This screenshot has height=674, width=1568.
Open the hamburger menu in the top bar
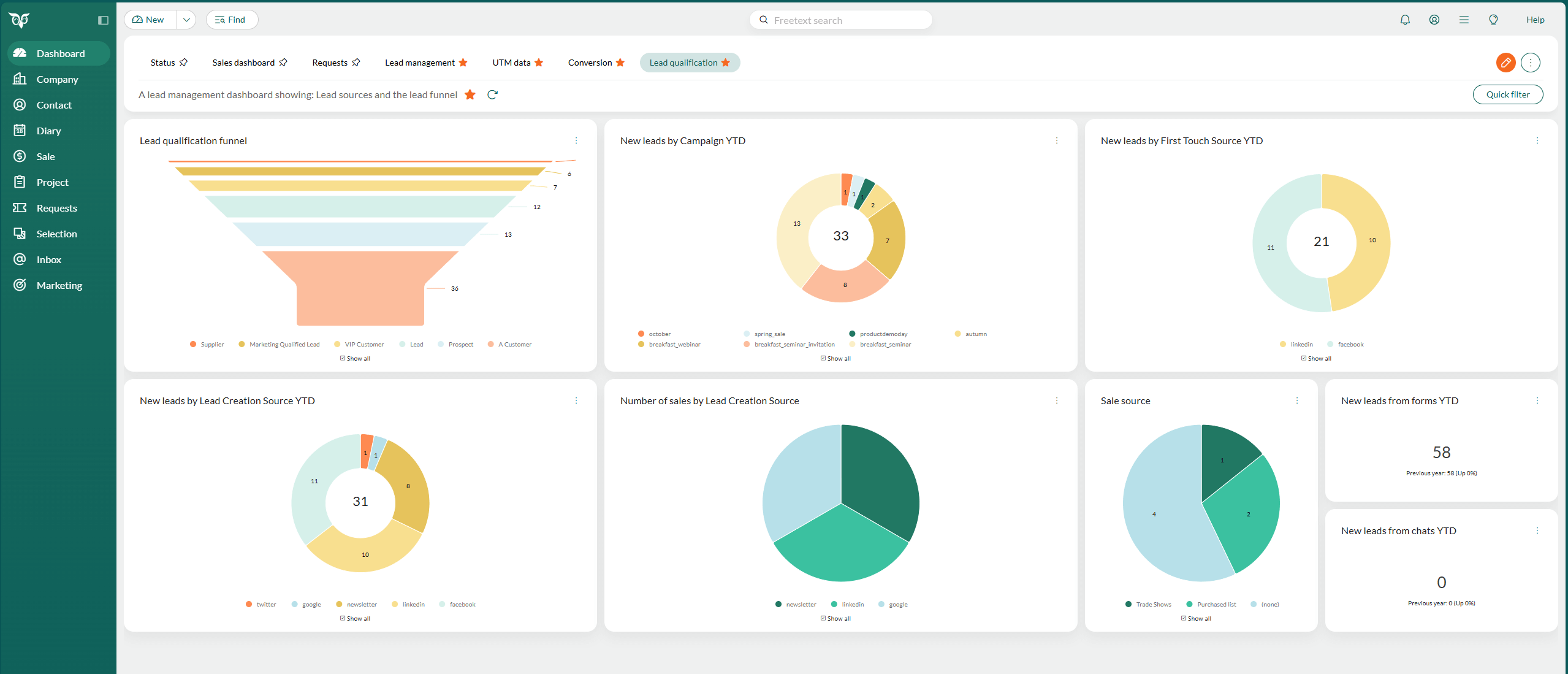1464,20
